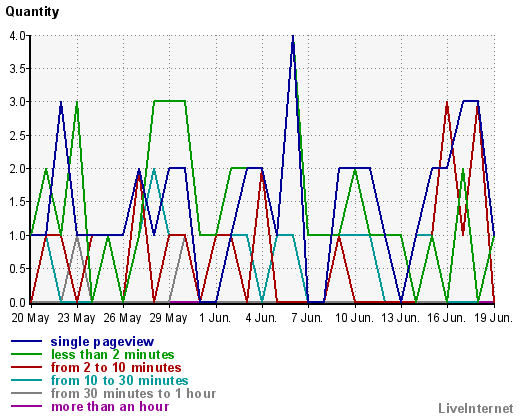This screenshot has height=418, width=520.
Task: Click the 'from 2 to 10 minutes' legend label
Action: pyautogui.click(x=116, y=367)
